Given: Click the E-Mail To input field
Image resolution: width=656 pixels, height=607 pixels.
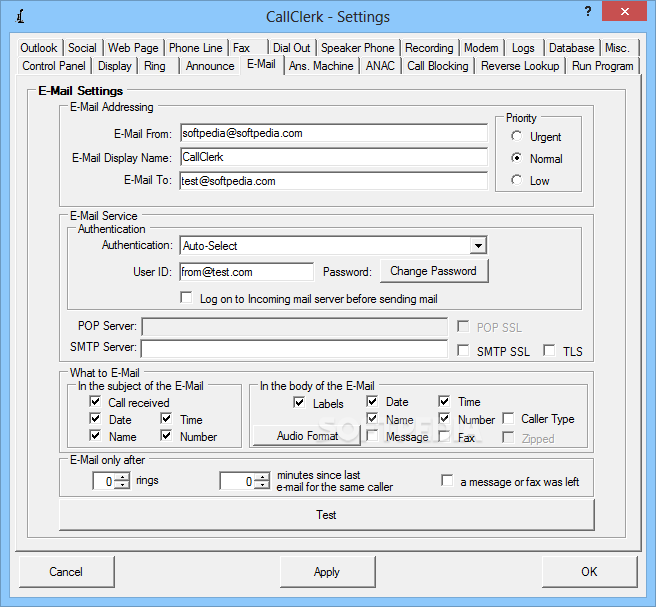Looking at the screenshot, I should point(334,181).
